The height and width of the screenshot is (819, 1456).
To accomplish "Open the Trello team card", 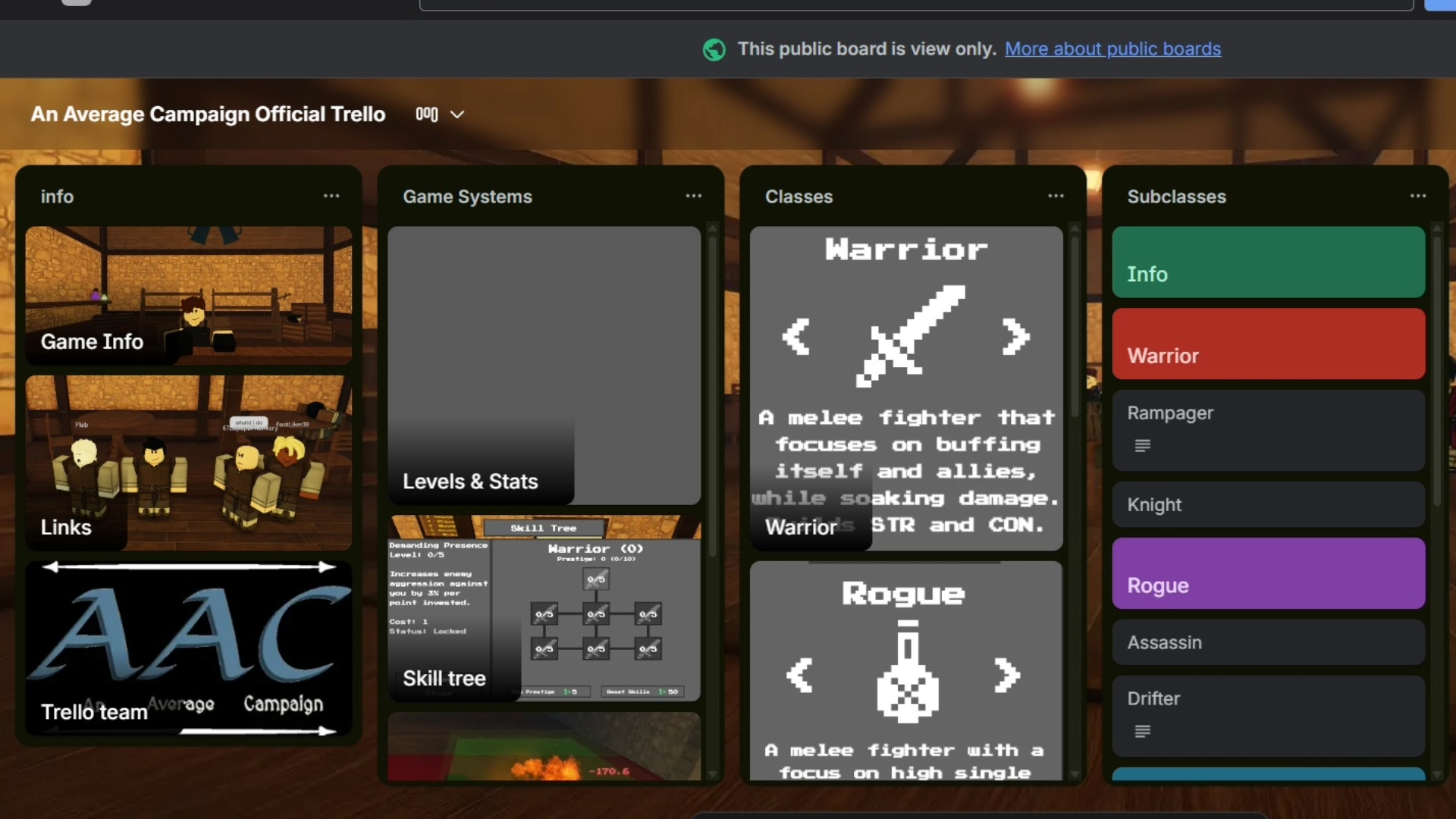I will (188, 648).
